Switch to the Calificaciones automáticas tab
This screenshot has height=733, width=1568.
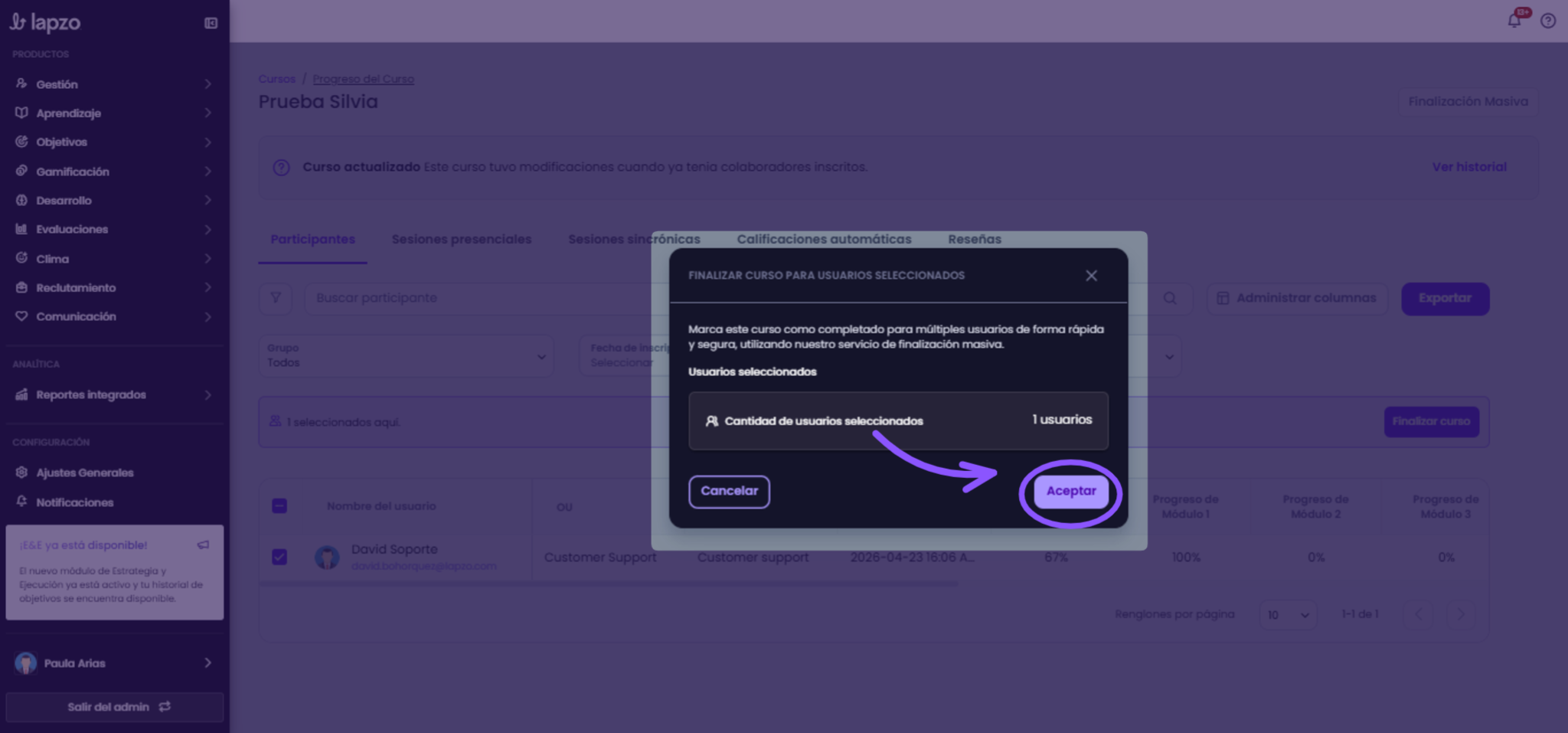point(824,239)
